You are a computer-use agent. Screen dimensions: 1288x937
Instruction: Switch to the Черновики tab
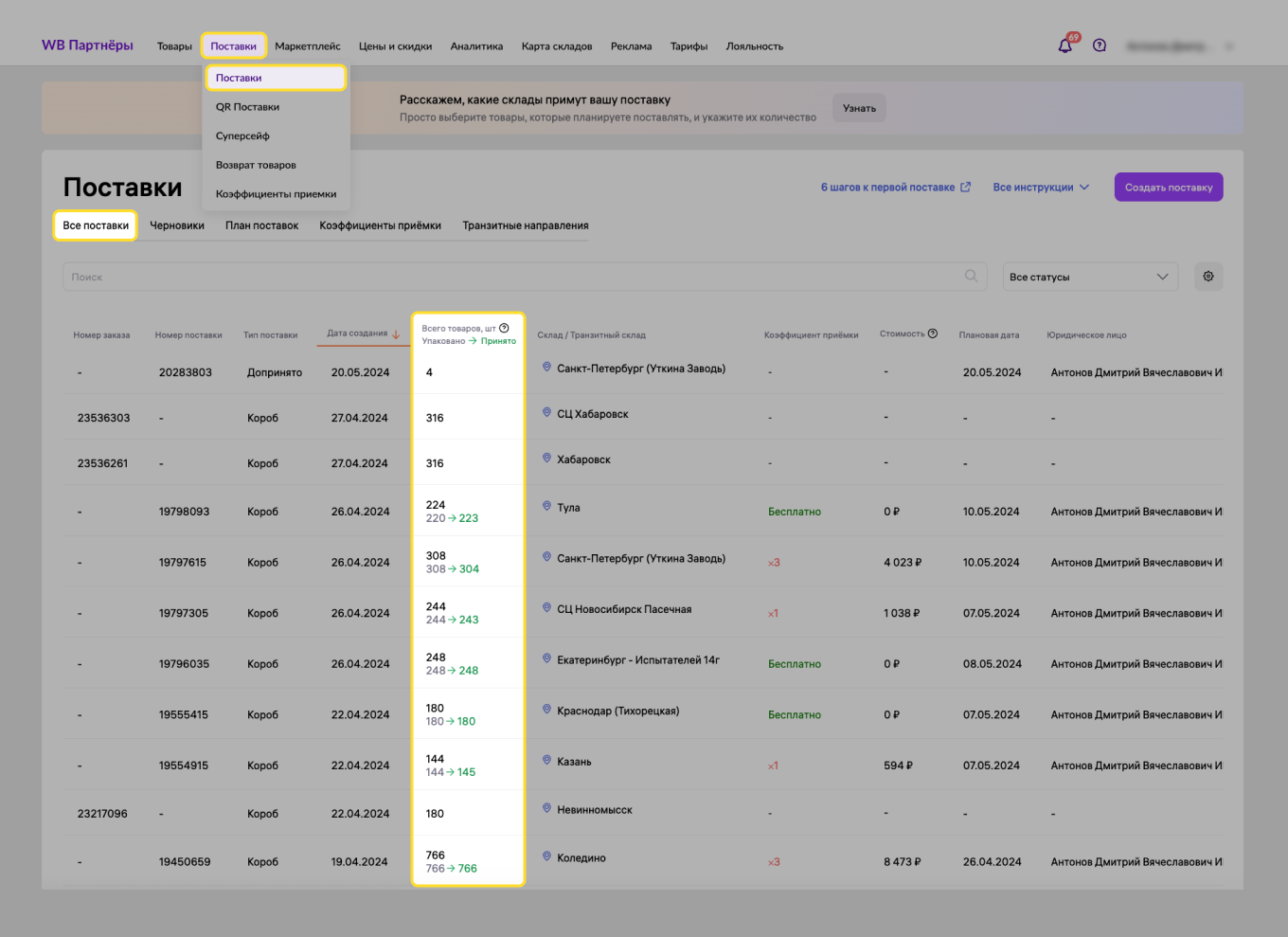pyautogui.click(x=177, y=225)
